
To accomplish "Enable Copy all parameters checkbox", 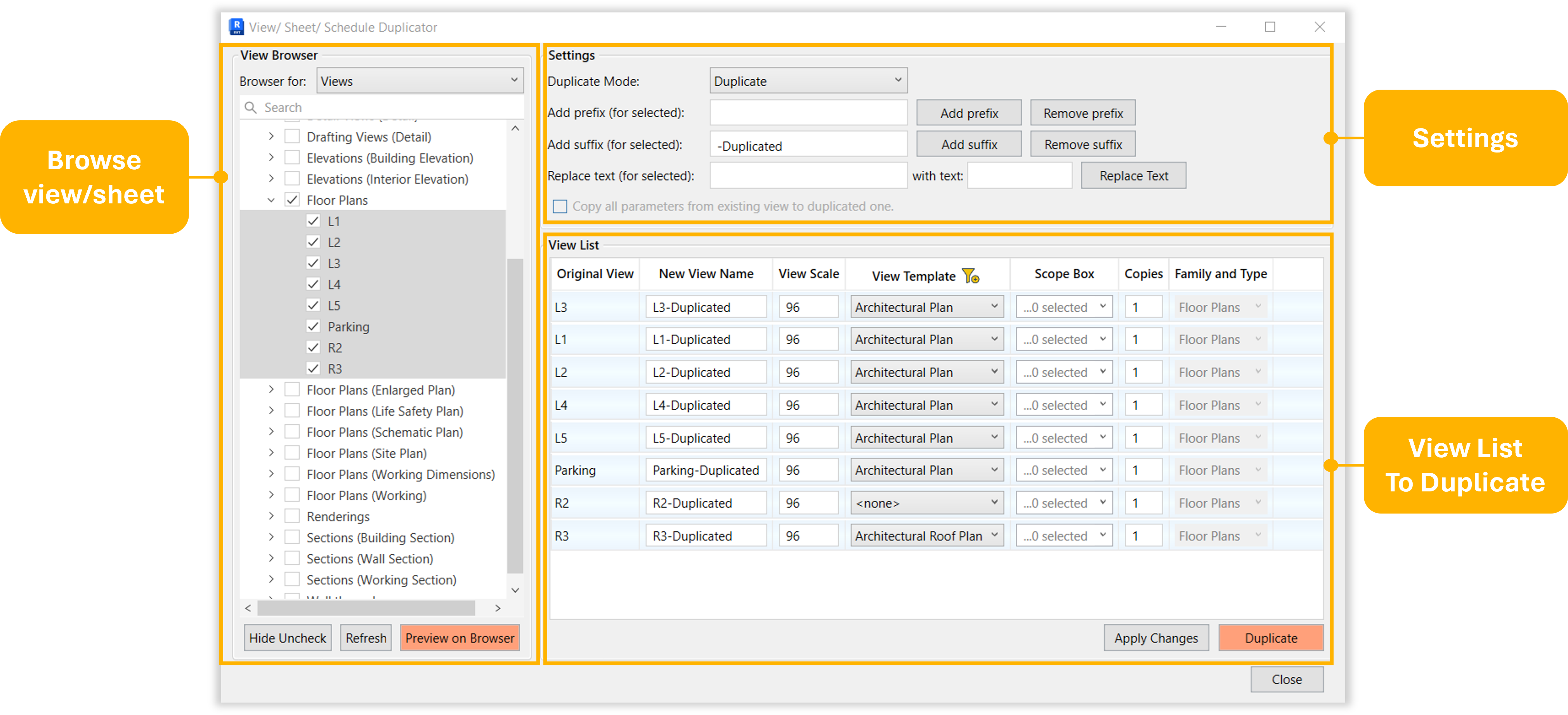I will (x=559, y=206).
